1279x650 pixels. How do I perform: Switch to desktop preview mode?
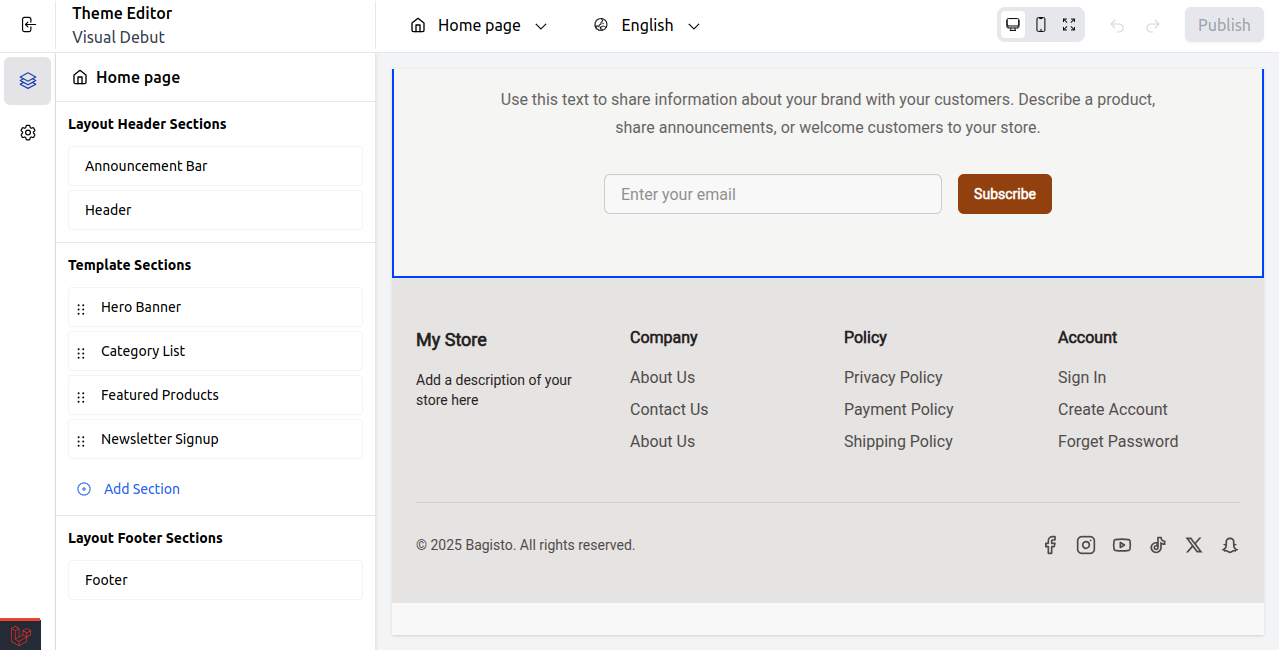1013,25
